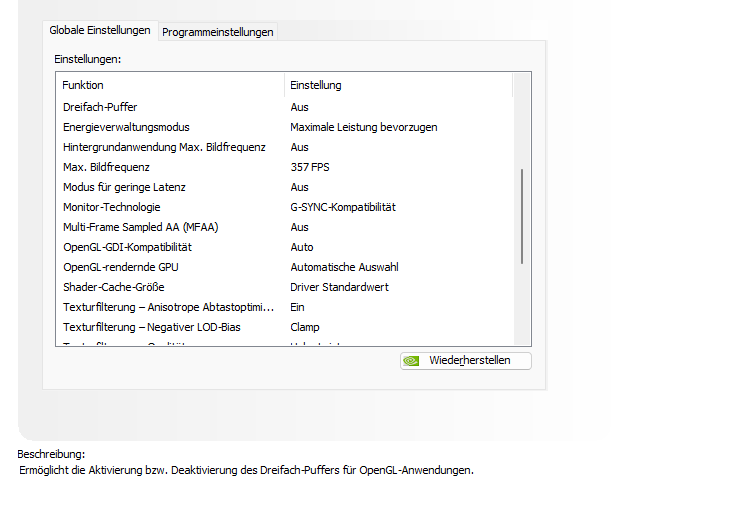Open Aus value for MFAA
Image resolution: width=750 pixels, height=517 pixels.
[x=299, y=227]
